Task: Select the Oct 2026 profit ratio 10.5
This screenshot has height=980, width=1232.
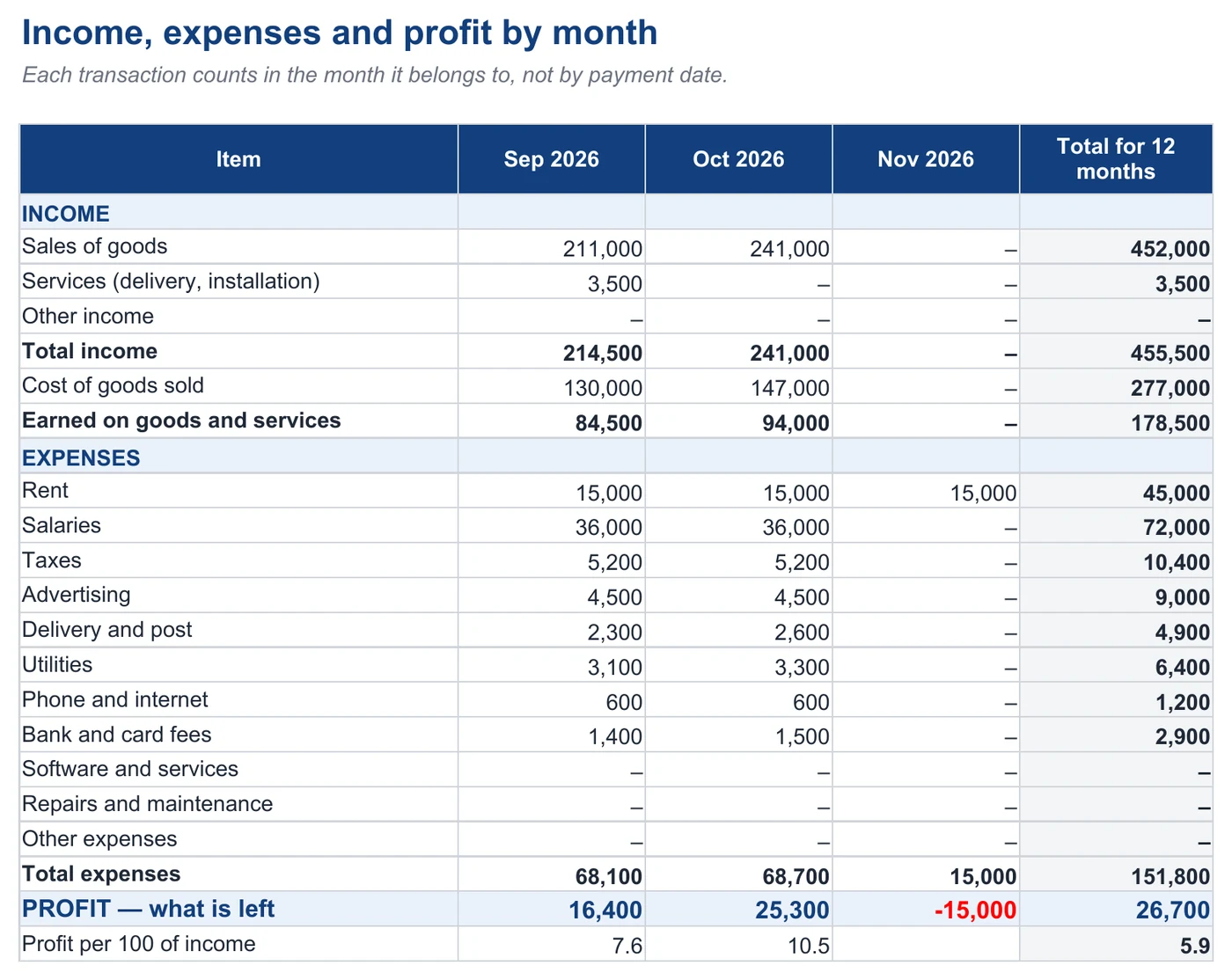Action: 810,947
